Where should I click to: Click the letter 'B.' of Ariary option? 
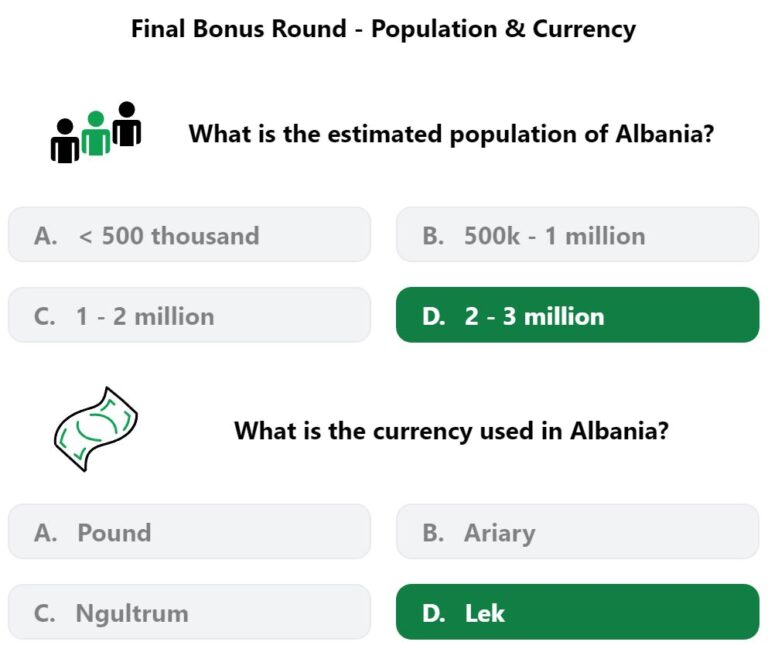433,532
